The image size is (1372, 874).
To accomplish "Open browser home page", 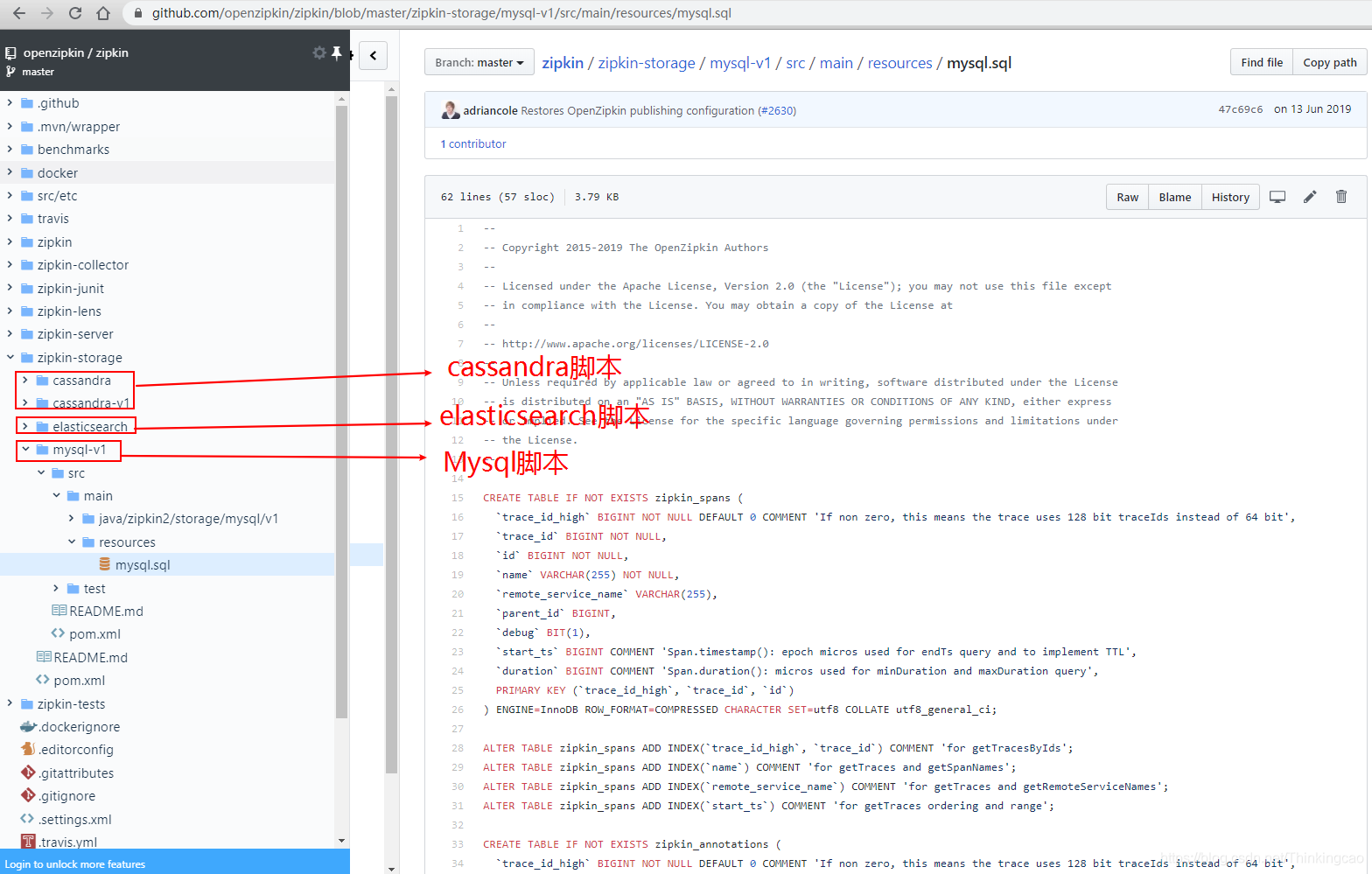I will click(103, 13).
